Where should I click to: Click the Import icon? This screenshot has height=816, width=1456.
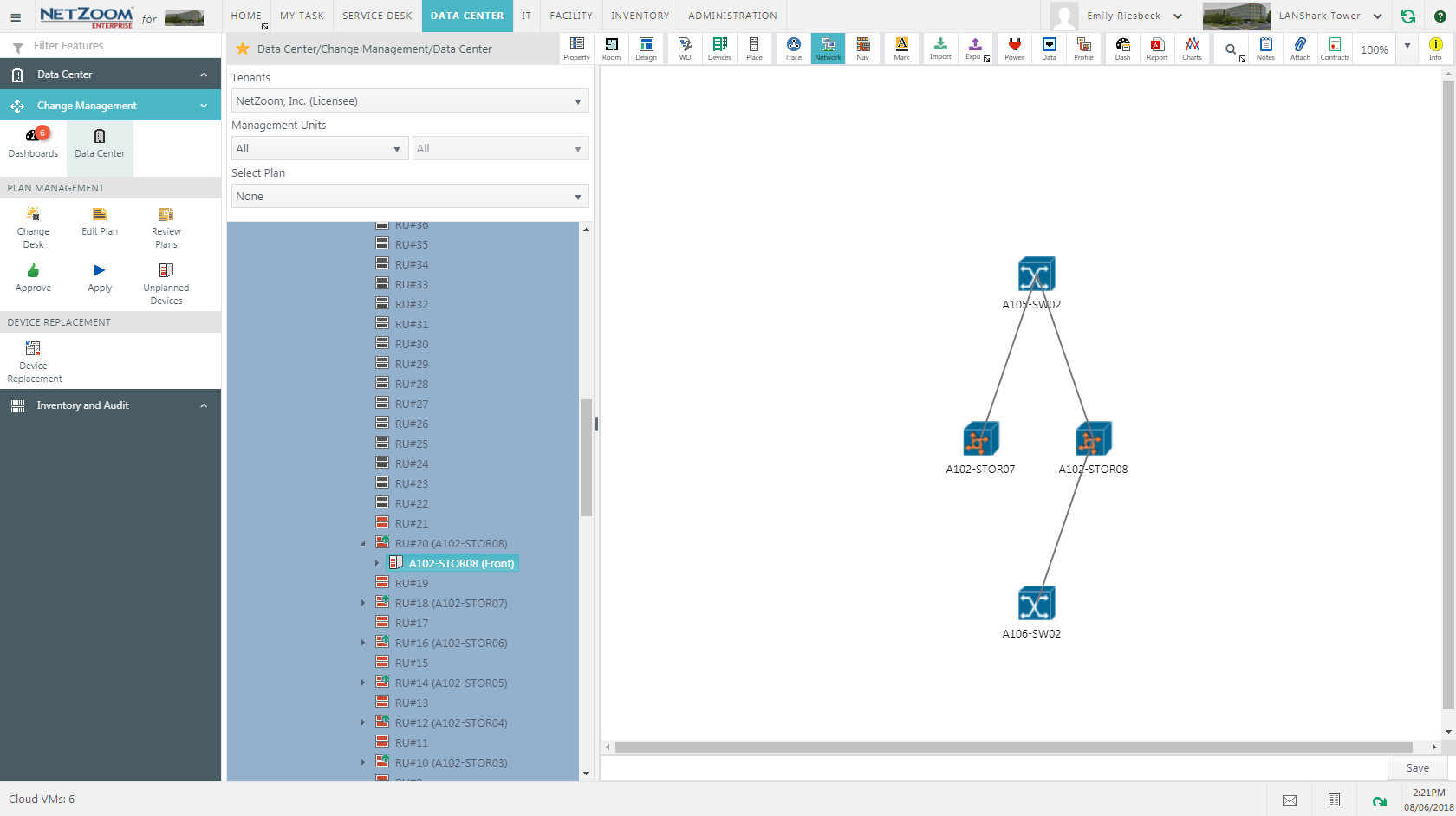pos(940,49)
